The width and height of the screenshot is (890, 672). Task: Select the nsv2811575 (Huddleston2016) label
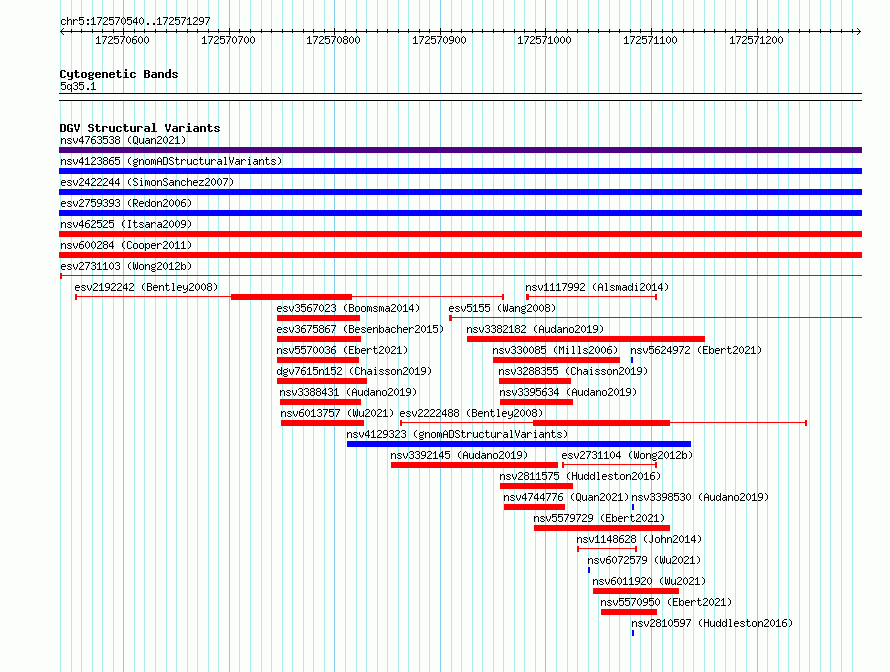580,476
